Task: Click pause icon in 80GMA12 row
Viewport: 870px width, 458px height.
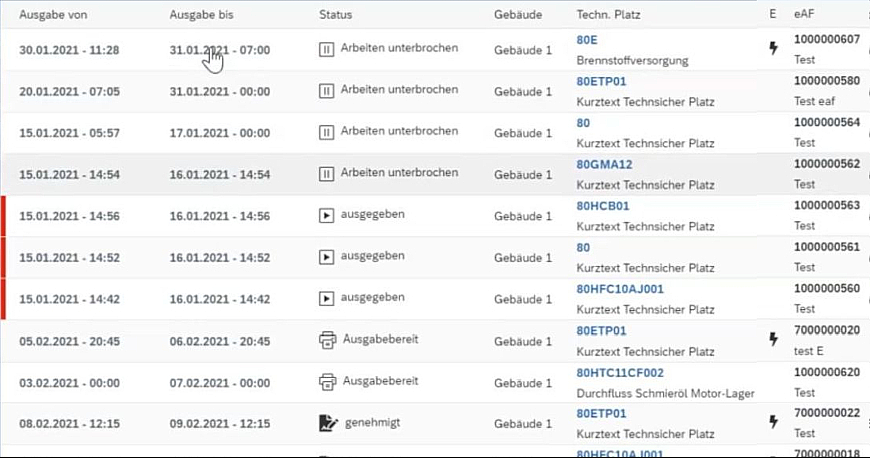Action: click(x=326, y=174)
